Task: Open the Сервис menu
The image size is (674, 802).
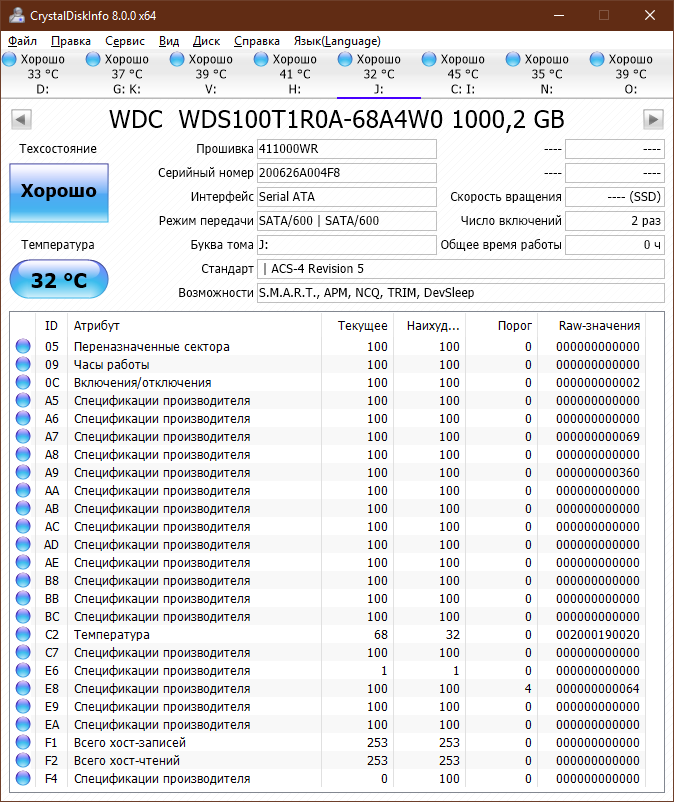Action: pyautogui.click(x=125, y=41)
